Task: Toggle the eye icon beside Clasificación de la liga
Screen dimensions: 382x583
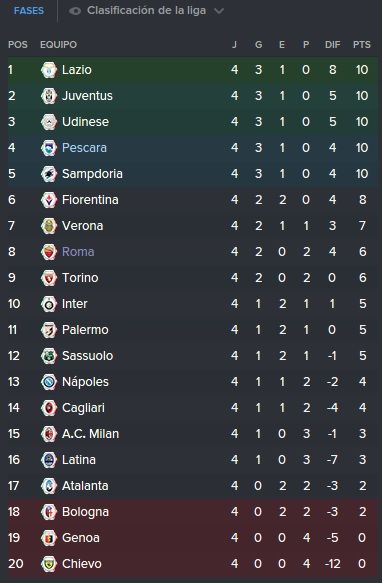Action: (75, 11)
